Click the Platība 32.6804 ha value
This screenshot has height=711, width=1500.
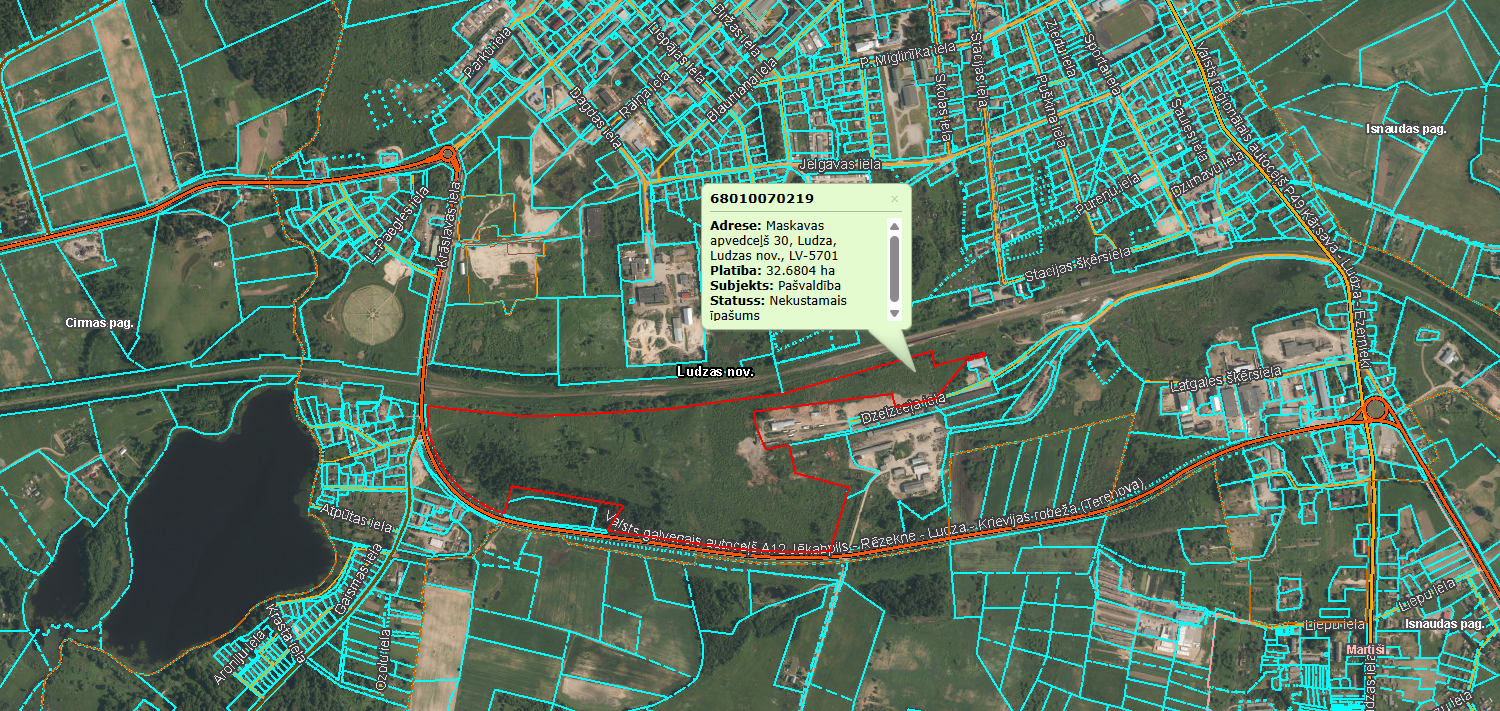point(799,270)
